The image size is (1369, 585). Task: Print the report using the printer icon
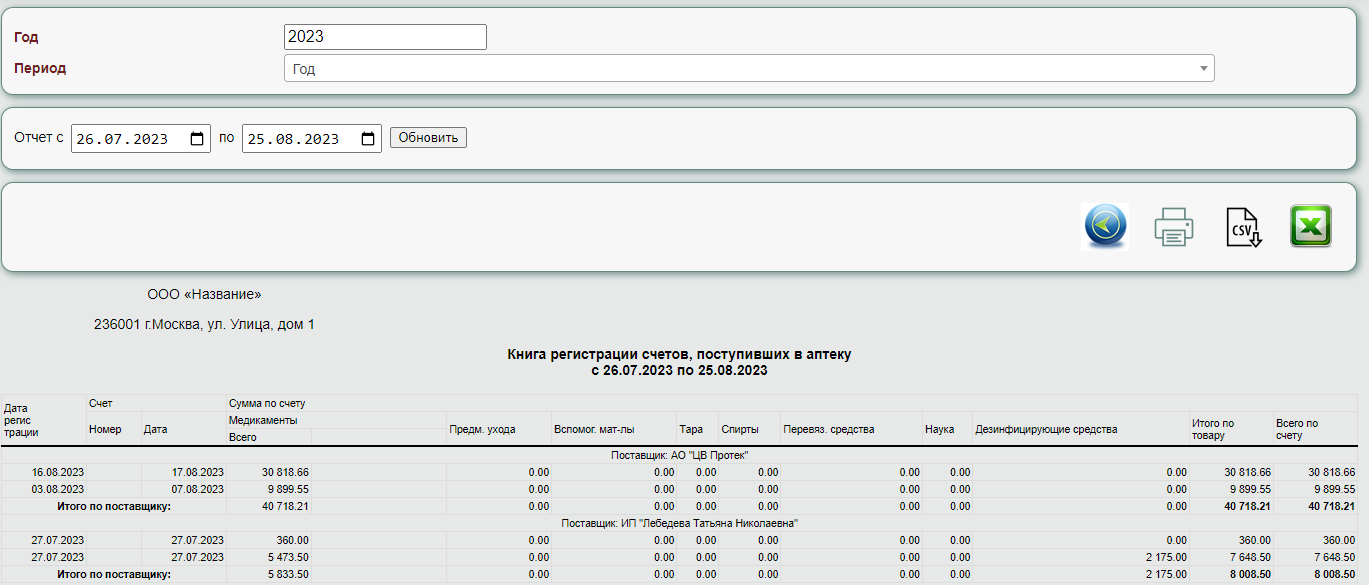(x=1174, y=226)
